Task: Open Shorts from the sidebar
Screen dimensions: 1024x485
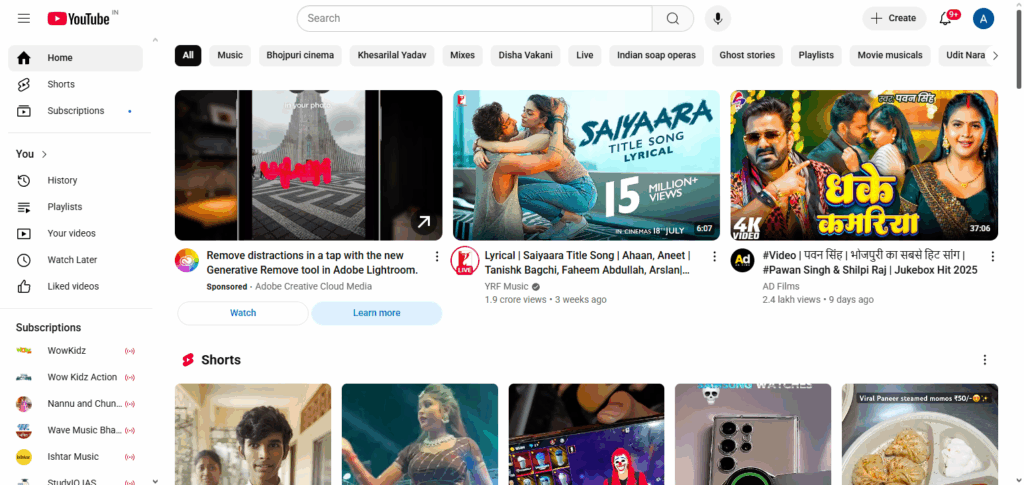Action: (75, 84)
